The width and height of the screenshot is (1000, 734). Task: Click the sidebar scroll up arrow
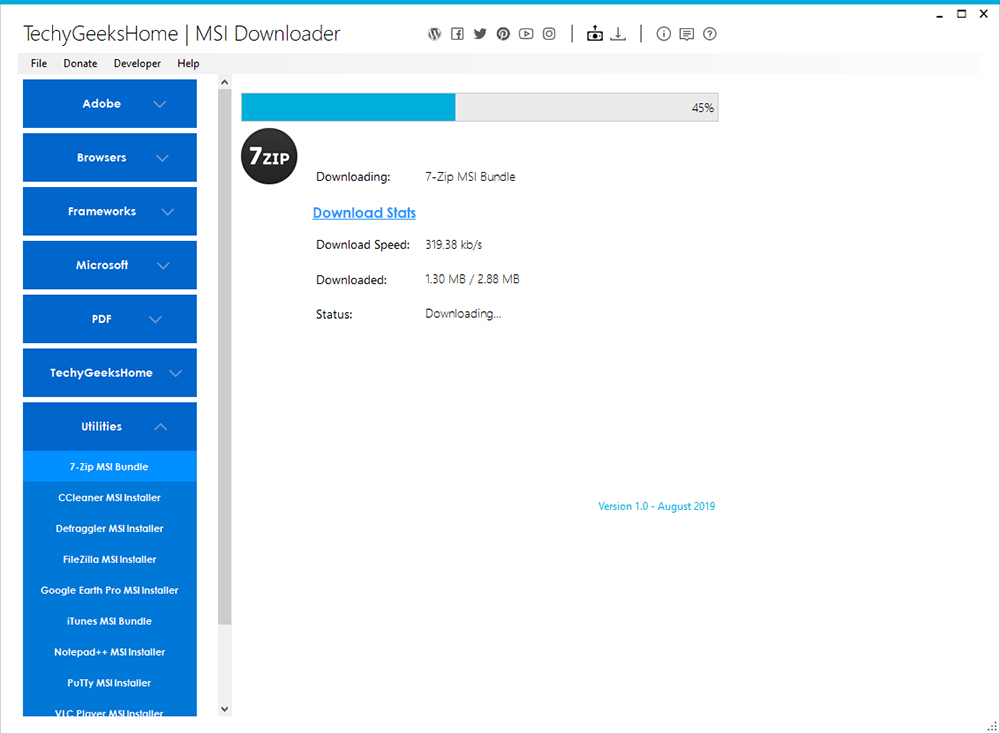[x=224, y=82]
